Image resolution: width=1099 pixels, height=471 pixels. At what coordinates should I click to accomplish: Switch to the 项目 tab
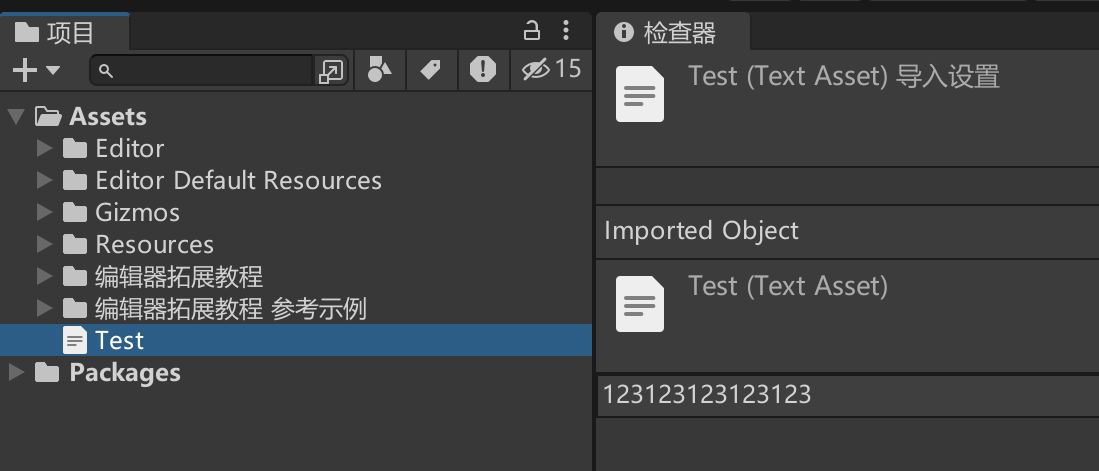[56, 33]
